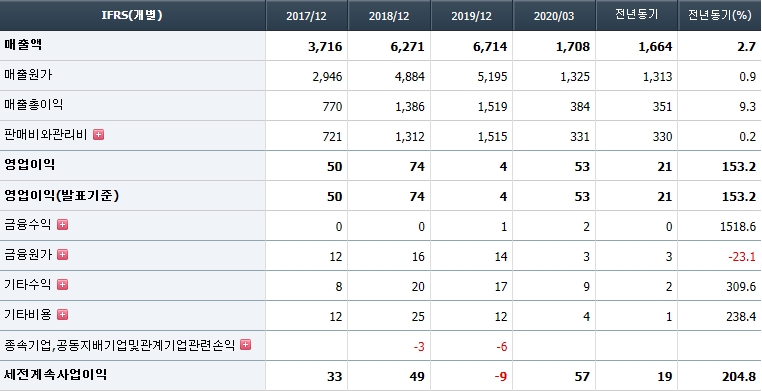Click the 전년동기 column header
This screenshot has height=391, width=762.
click(x=637, y=15)
